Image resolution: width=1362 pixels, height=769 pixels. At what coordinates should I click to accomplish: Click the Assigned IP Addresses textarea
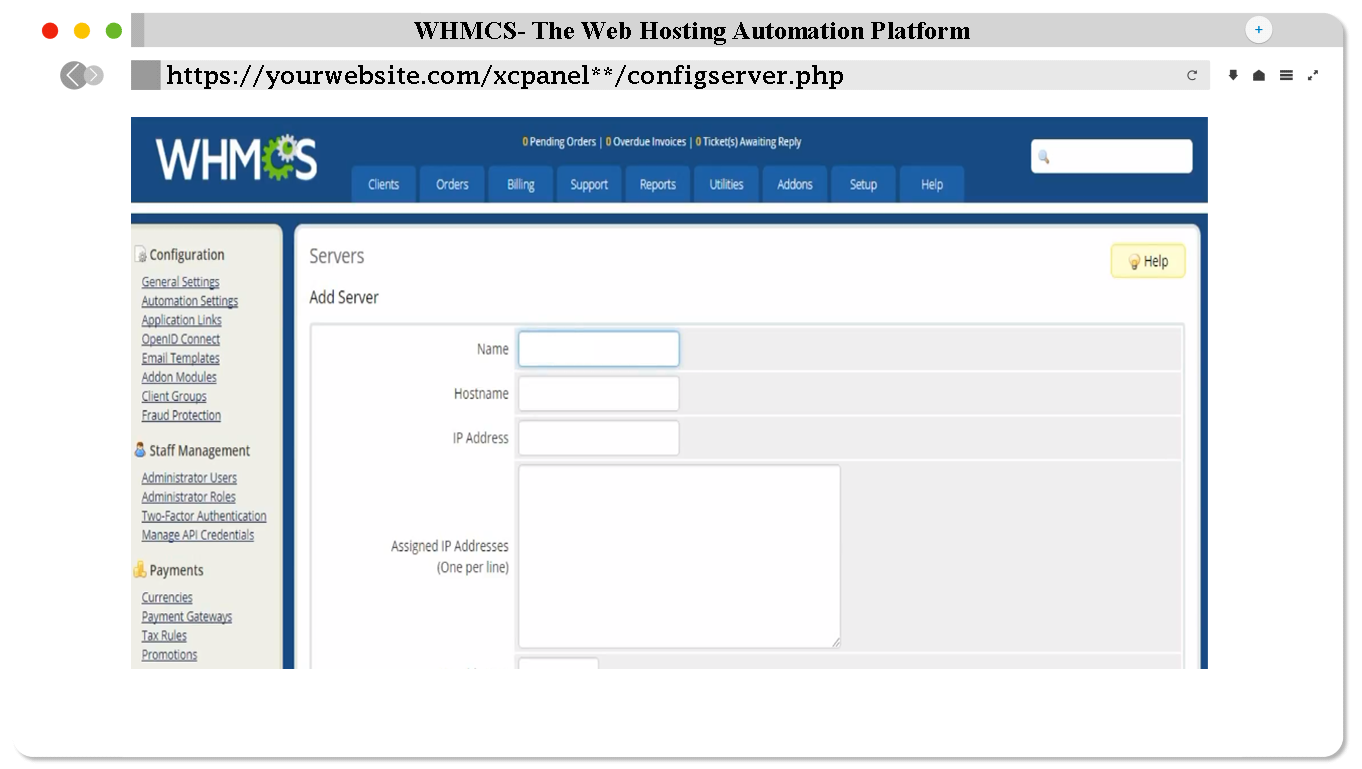[x=679, y=556]
